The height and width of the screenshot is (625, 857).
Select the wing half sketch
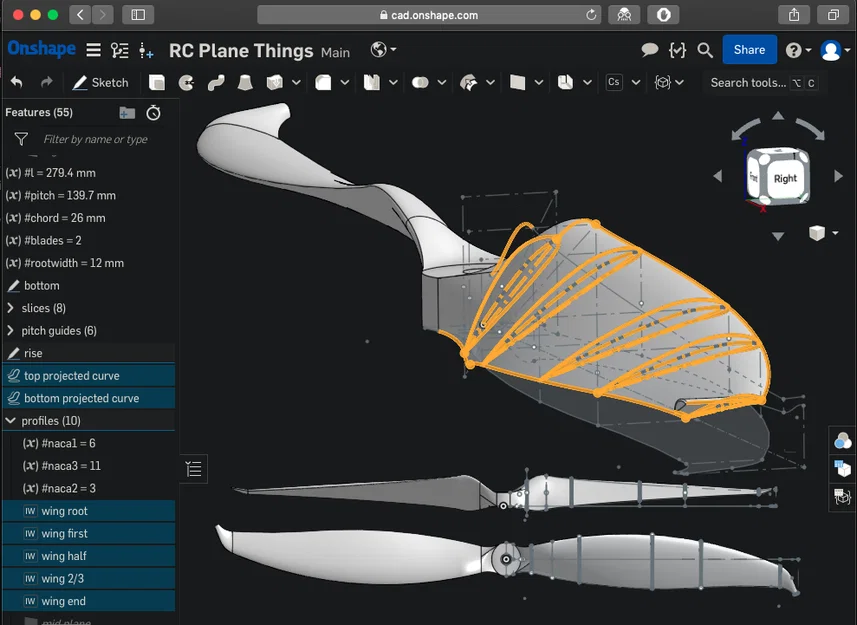(70, 555)
